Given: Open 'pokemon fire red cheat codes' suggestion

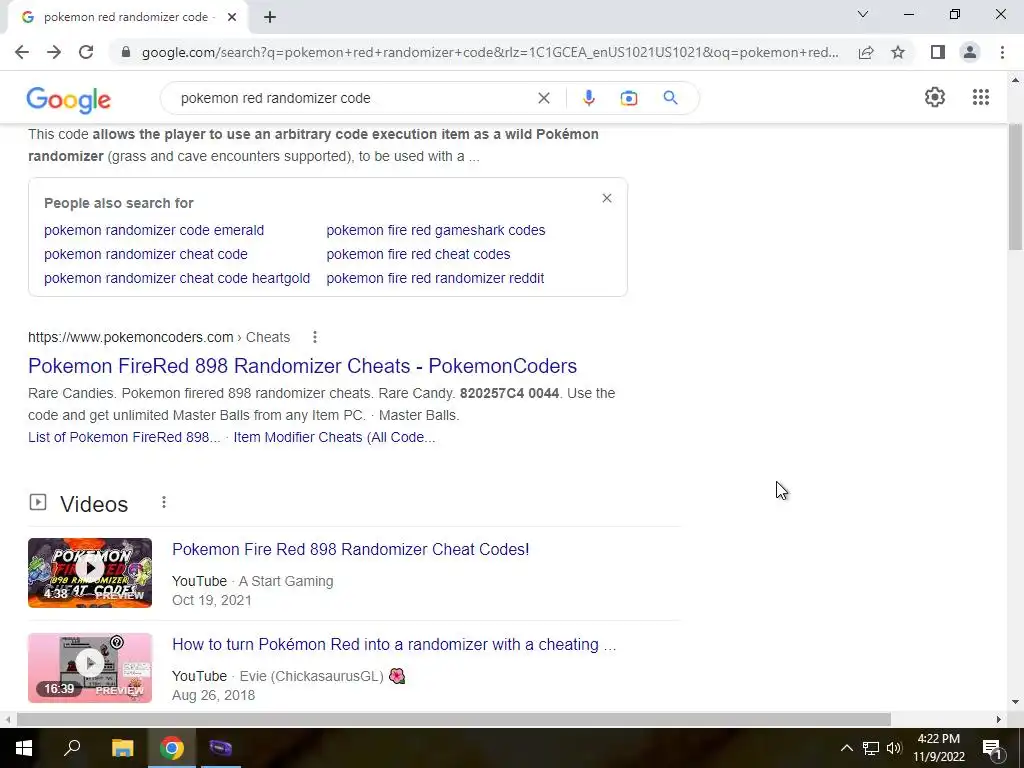Looking at the screenshot, I should point(418,254).
